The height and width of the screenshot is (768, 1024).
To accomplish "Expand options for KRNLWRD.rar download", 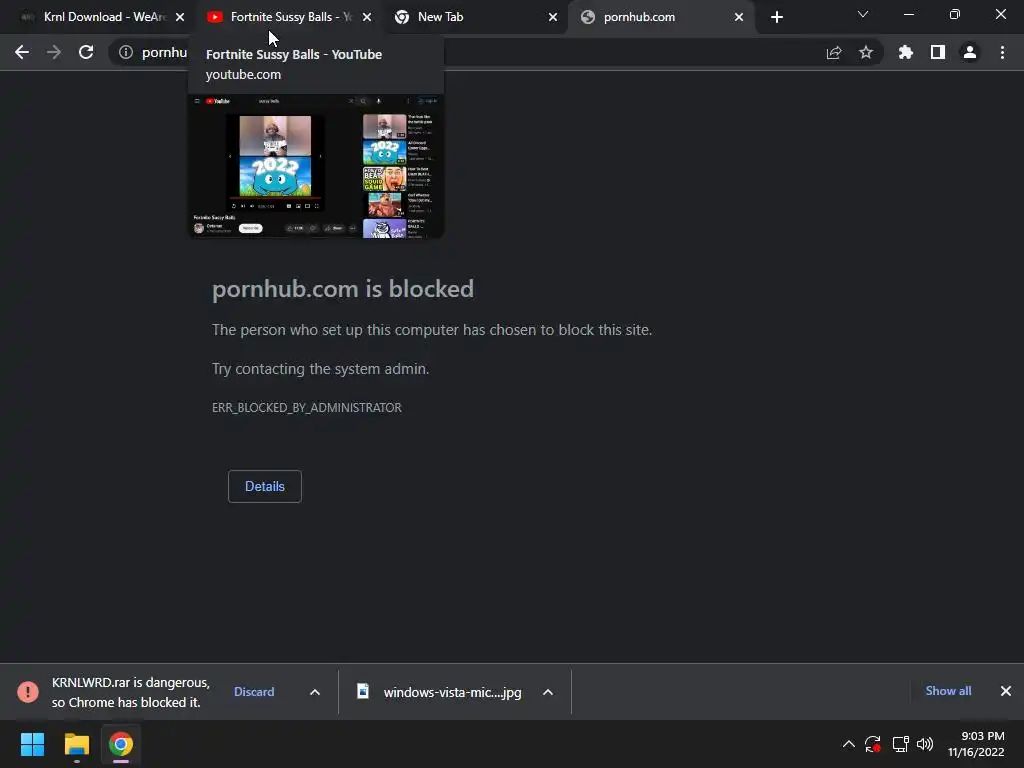I will pos(315,692).
